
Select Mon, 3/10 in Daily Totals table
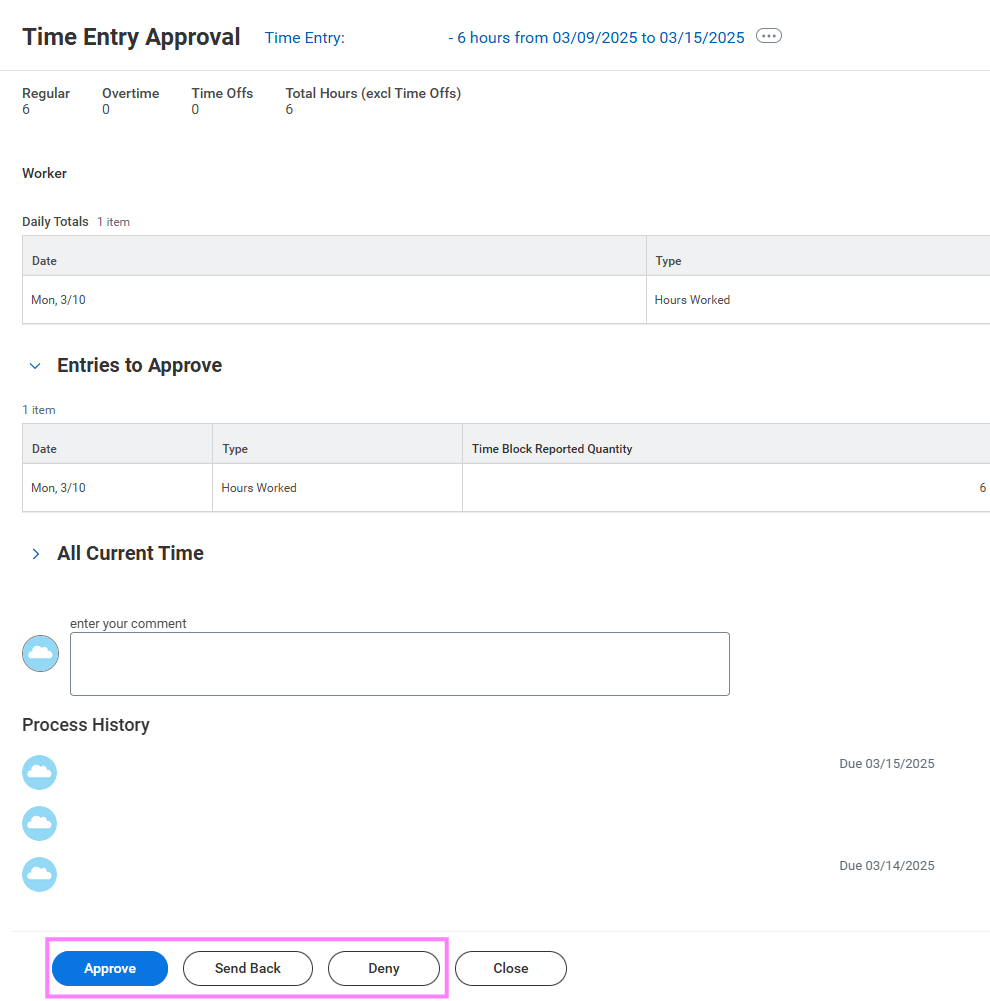pyautogui.click(x=57, y=299)
